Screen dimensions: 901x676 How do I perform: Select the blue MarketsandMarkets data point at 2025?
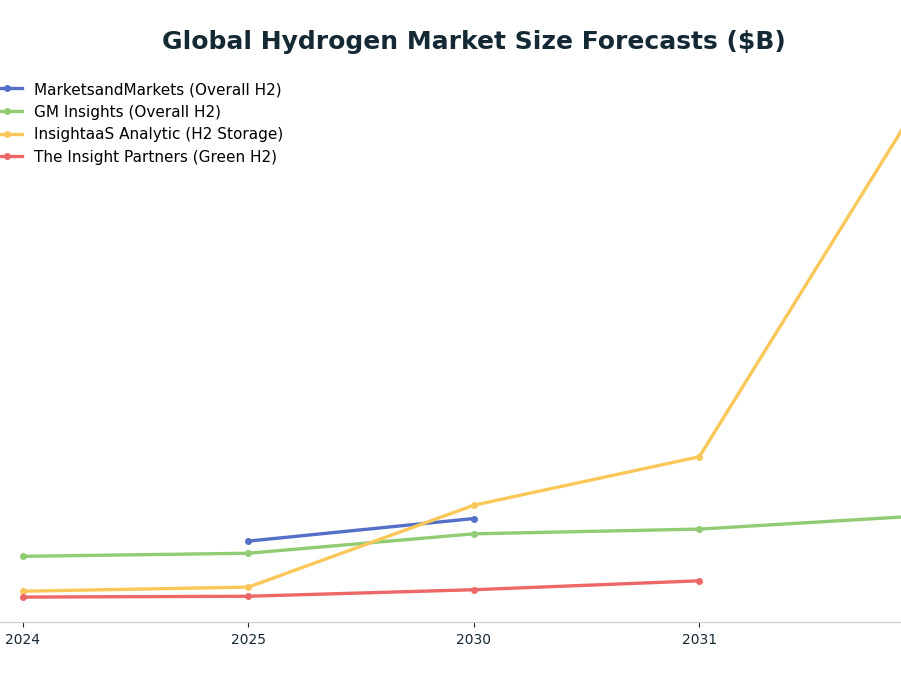[248, 541]
